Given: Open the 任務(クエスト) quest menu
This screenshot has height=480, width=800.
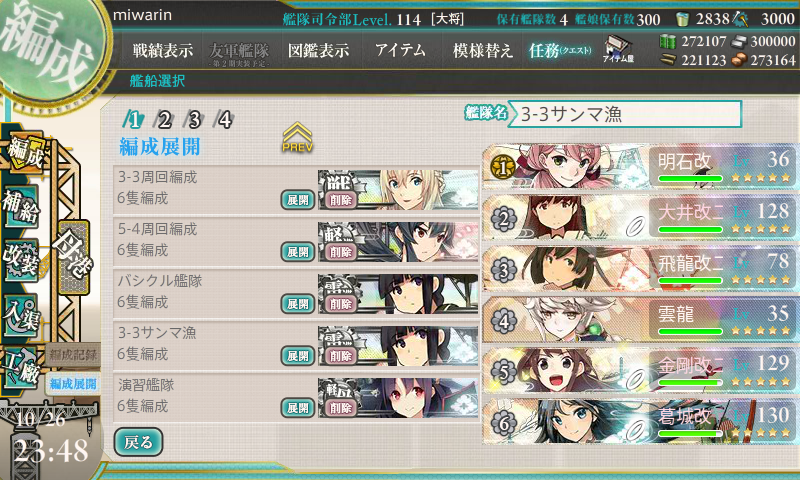Looking at the screenshot, I should pyautogui.click(x=560, y=50).
